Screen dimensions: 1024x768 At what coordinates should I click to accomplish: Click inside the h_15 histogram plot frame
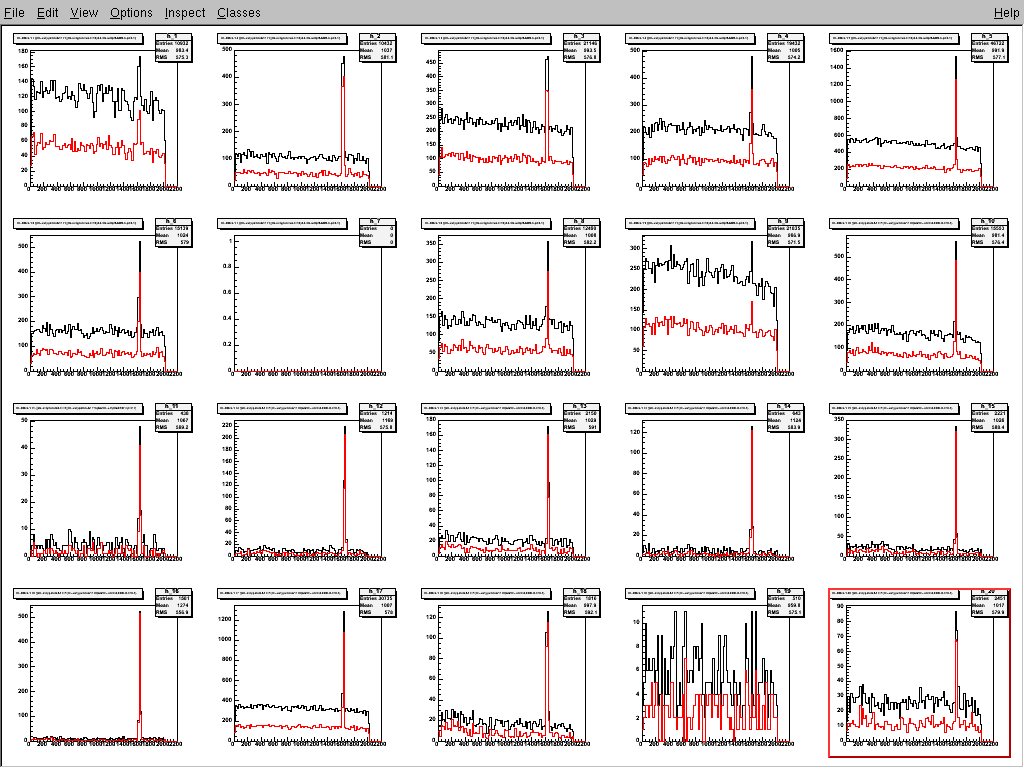coord(920,488)
